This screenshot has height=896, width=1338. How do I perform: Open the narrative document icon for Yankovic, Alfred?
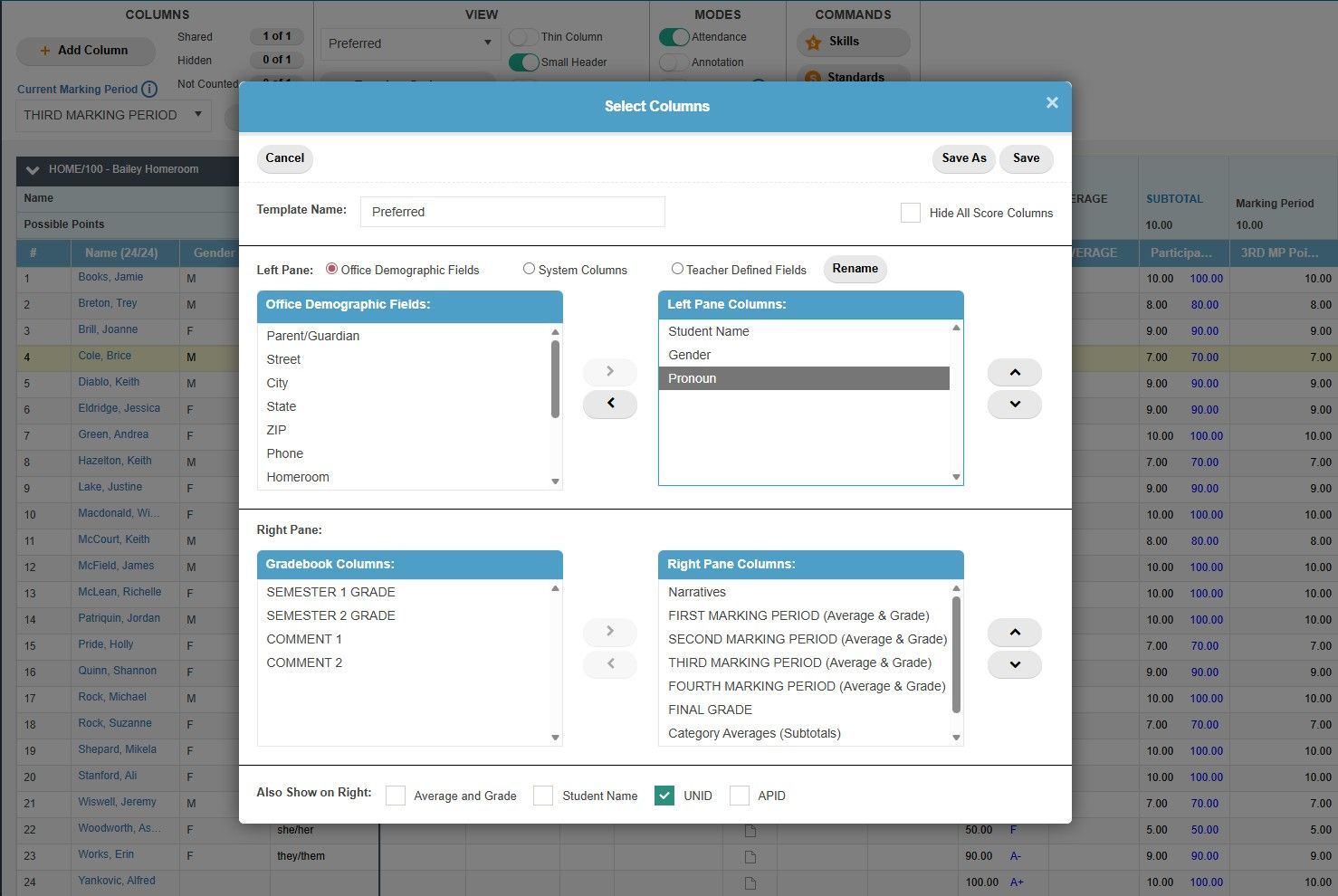[x=750, y=882]
